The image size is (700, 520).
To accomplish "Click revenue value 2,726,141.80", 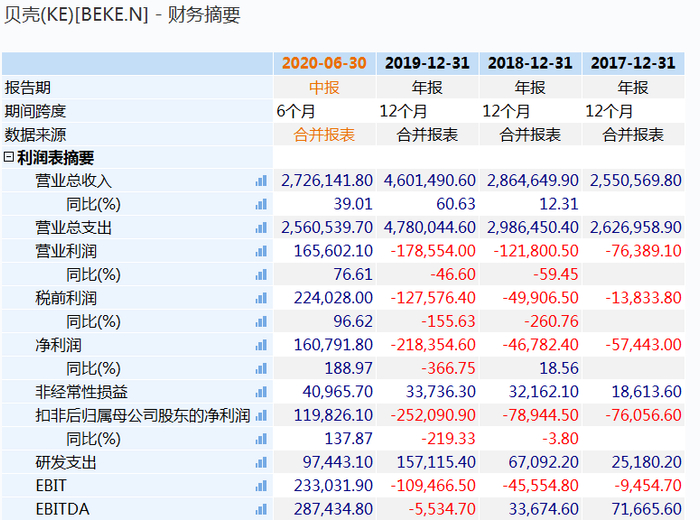I will [327, 181].
